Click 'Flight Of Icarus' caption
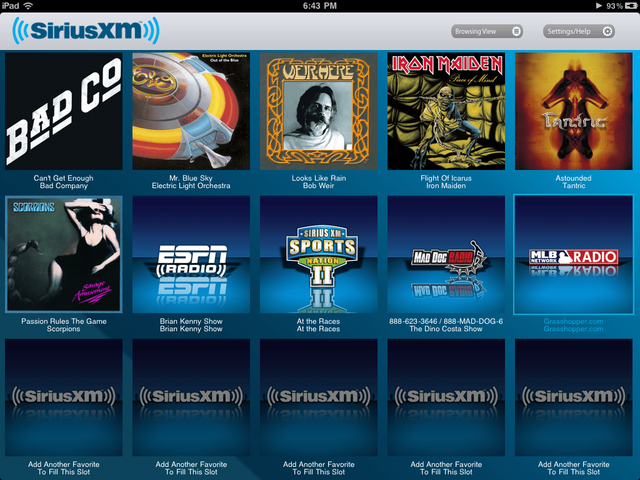640x480 pixels. click(446, 178)
